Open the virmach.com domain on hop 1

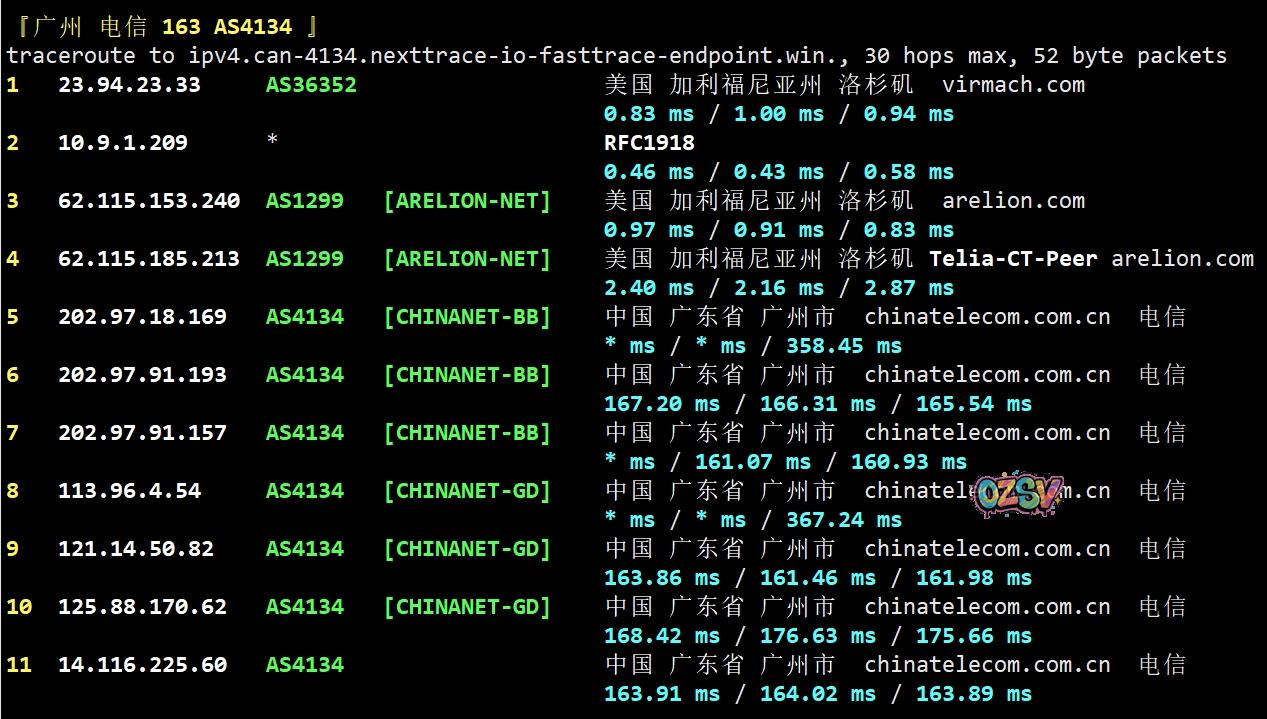click(x=1013, y=85)
